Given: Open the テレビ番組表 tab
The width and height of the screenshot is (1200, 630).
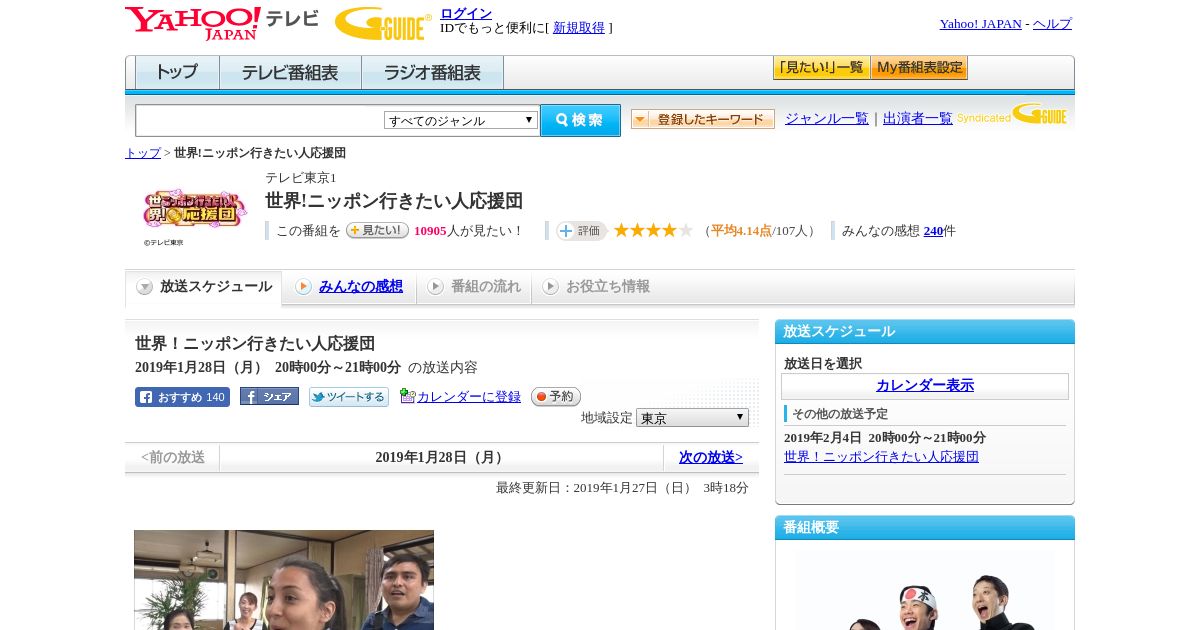Looking at the screenshot, I should [290, 73].
